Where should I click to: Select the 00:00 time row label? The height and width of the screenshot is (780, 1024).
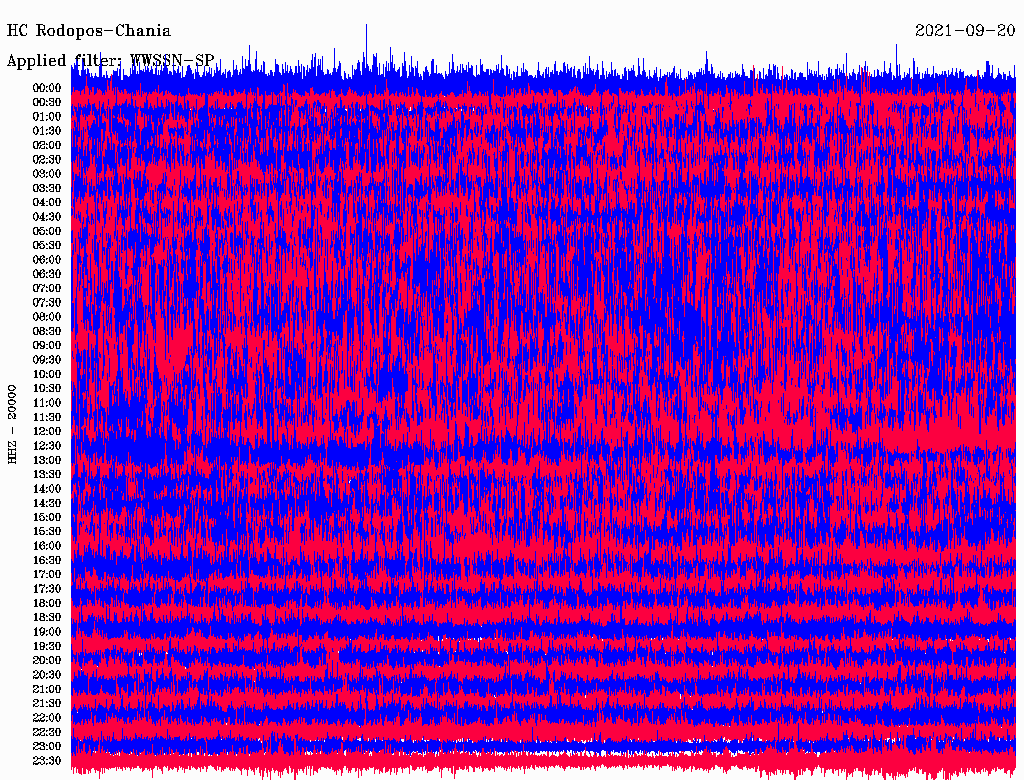pos(47,88)
